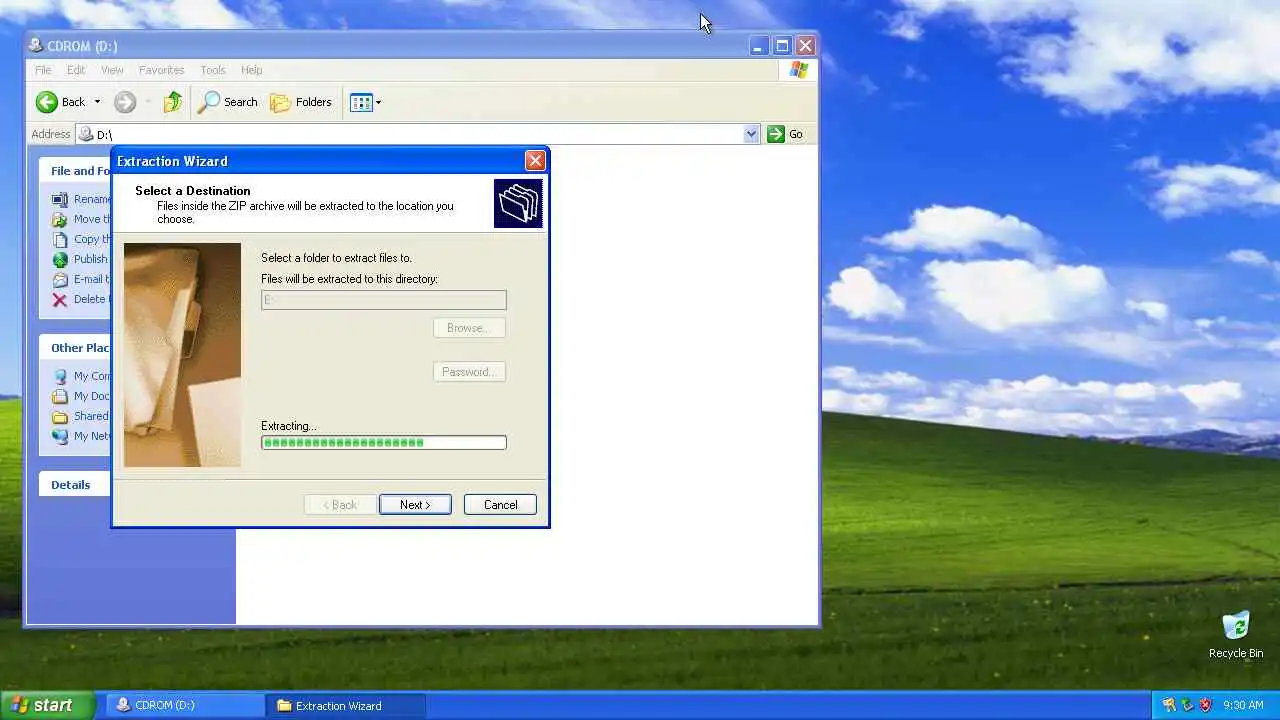Cancel the Extraction Wizard
Viewport: 1280px width, 720px height.
[x=500, y=505]
